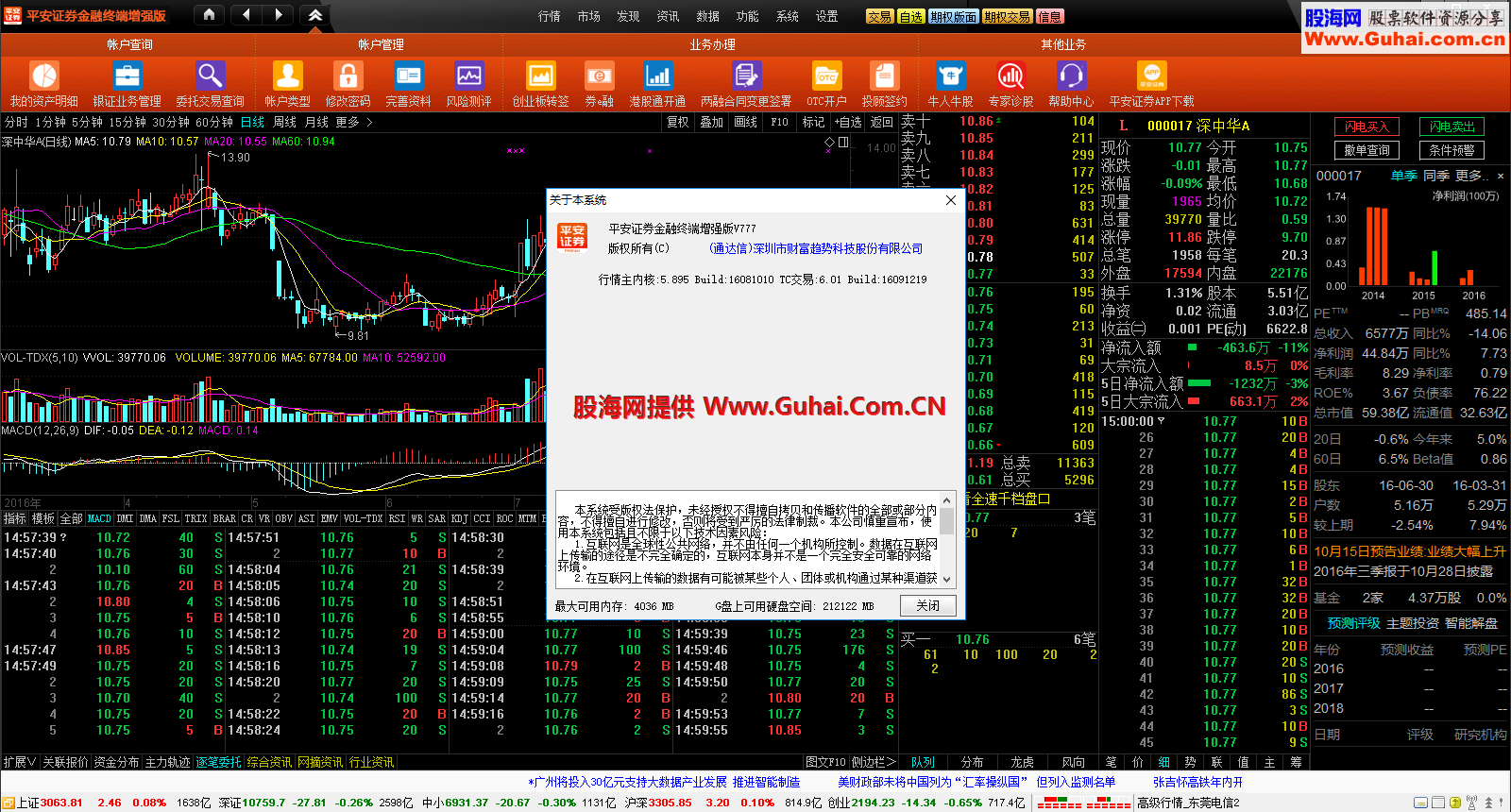Switch chart to 分时 intraday view
The image size is (1511, 812).
click(x=16, y=122)
